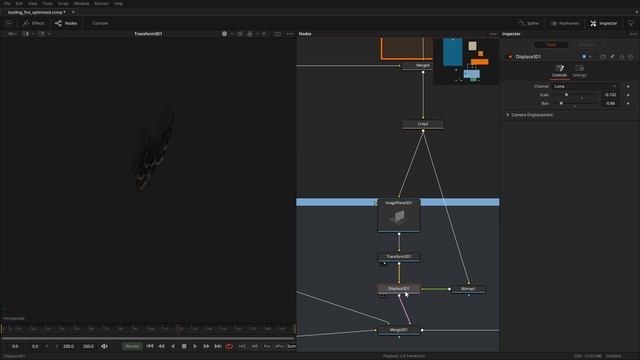Toggle the viewer split layout icon
640x360 pixels.
pyautogui.click(x=277, y=34)
